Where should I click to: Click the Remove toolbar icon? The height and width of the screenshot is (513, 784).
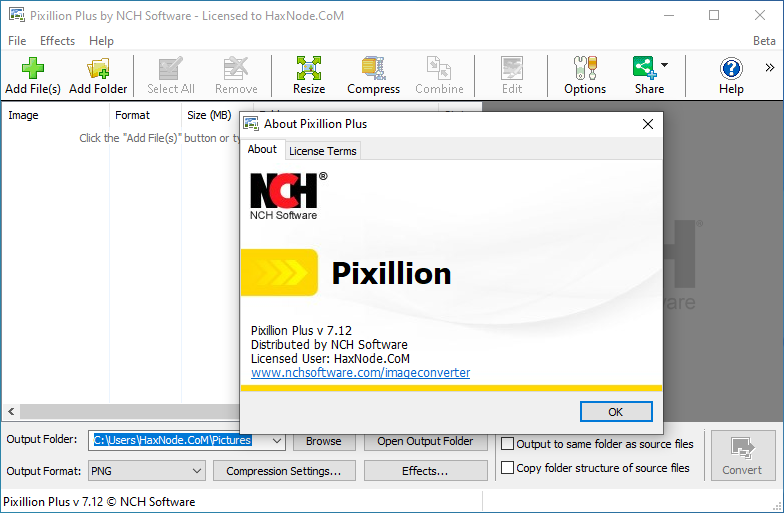point(236,68)
